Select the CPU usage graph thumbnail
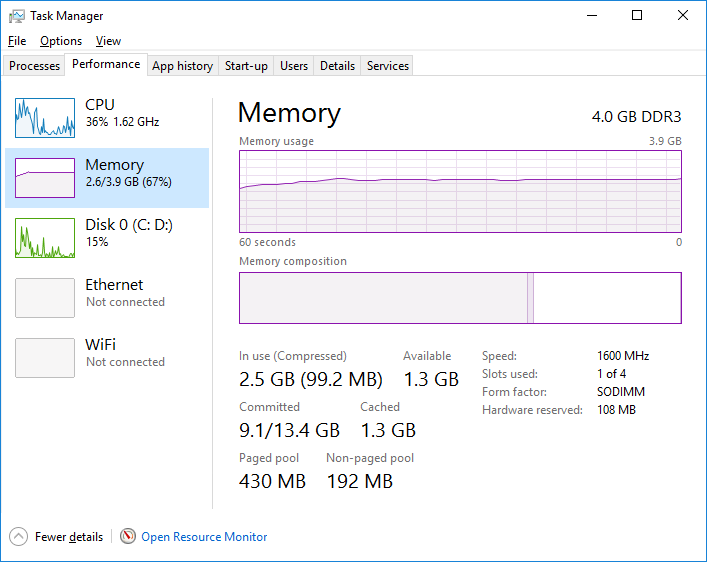This screenshot has height=562, width=707. tap(45, 118)
